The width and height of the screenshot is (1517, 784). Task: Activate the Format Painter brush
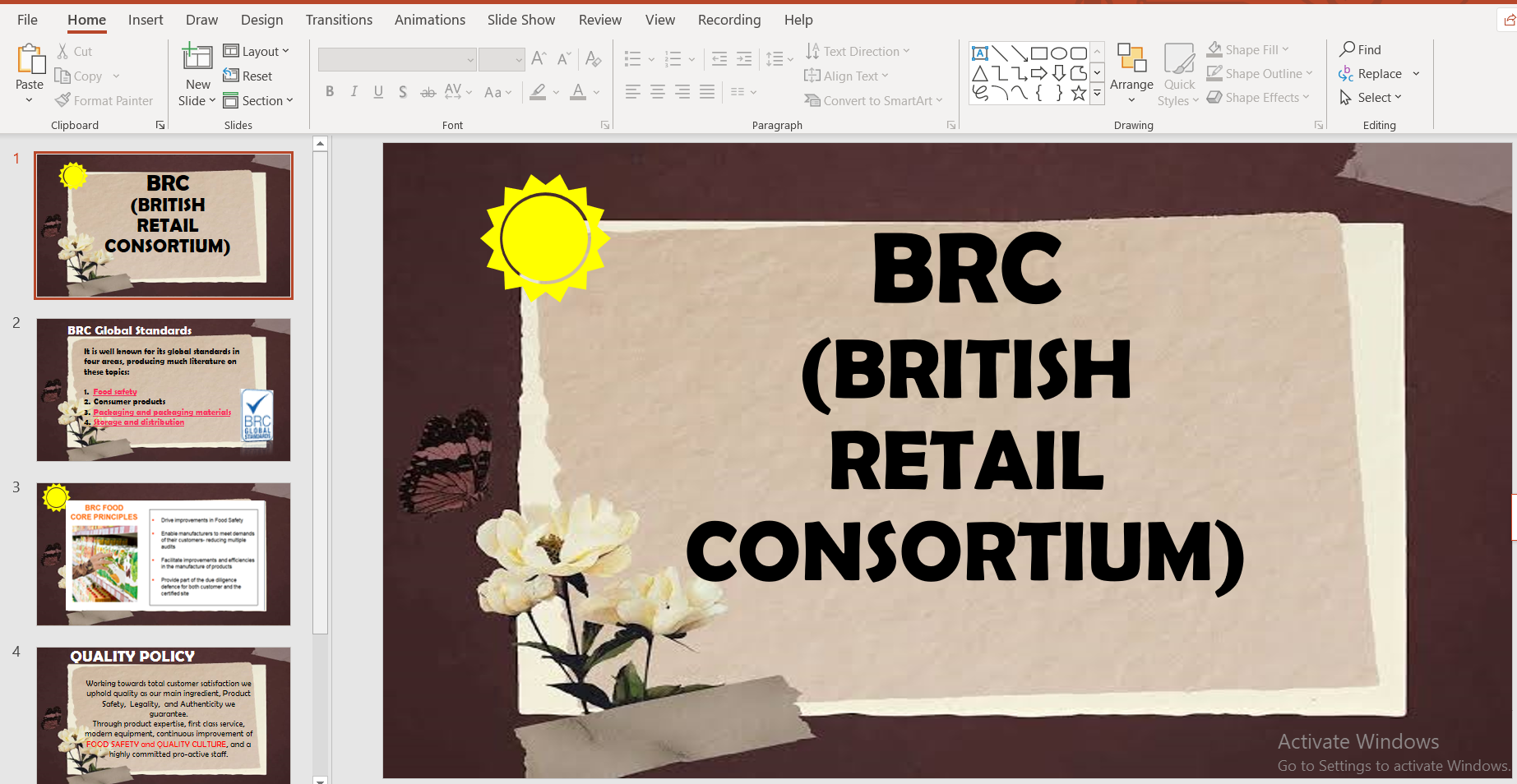[62, 100]
